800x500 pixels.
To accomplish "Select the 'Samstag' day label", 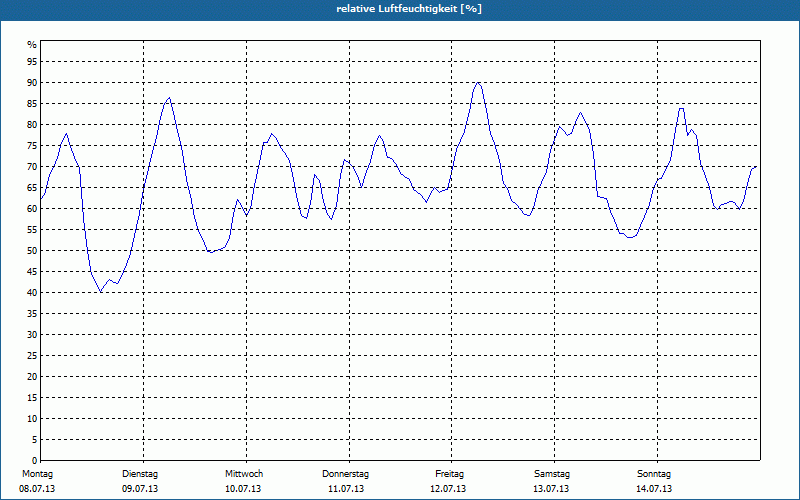I will [552, 474].
